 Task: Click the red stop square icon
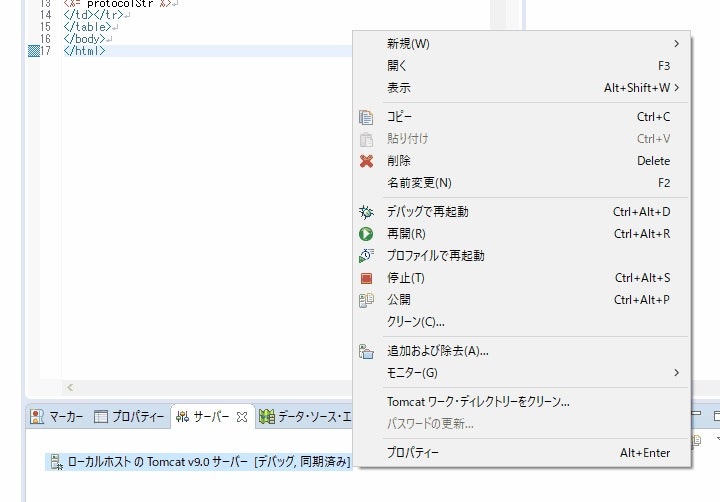366,278
